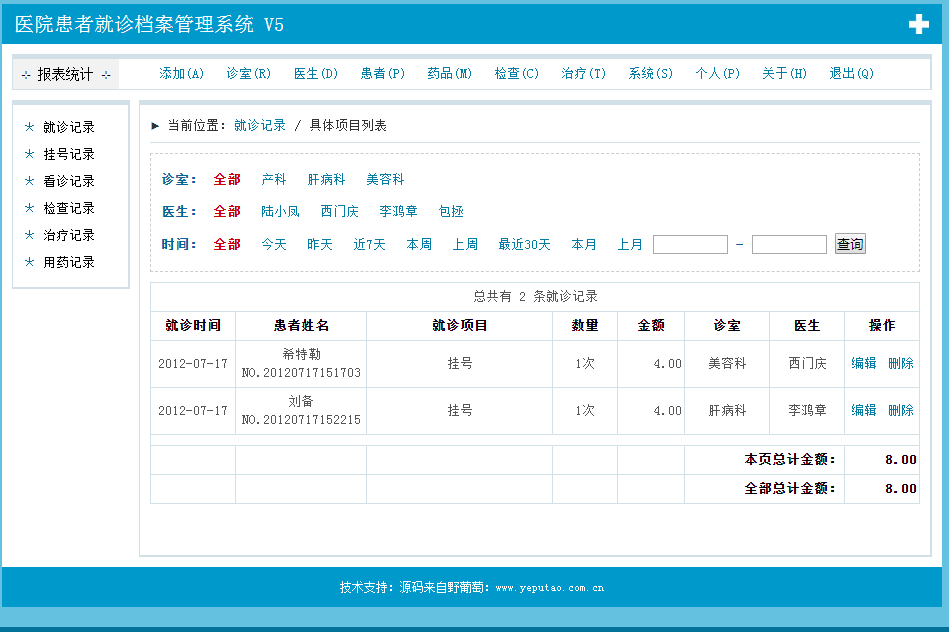Expand the 检查(C) menu

(516, 74)
